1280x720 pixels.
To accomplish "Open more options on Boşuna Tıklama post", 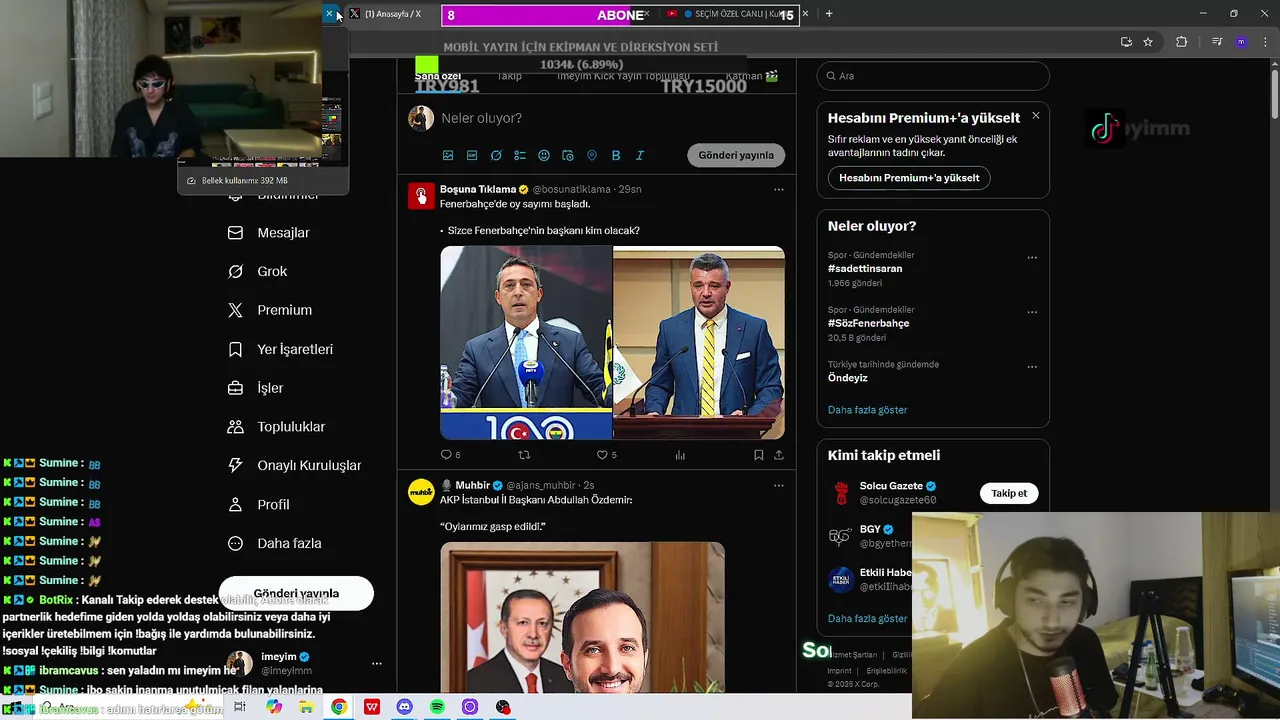I will pos(779,189).
